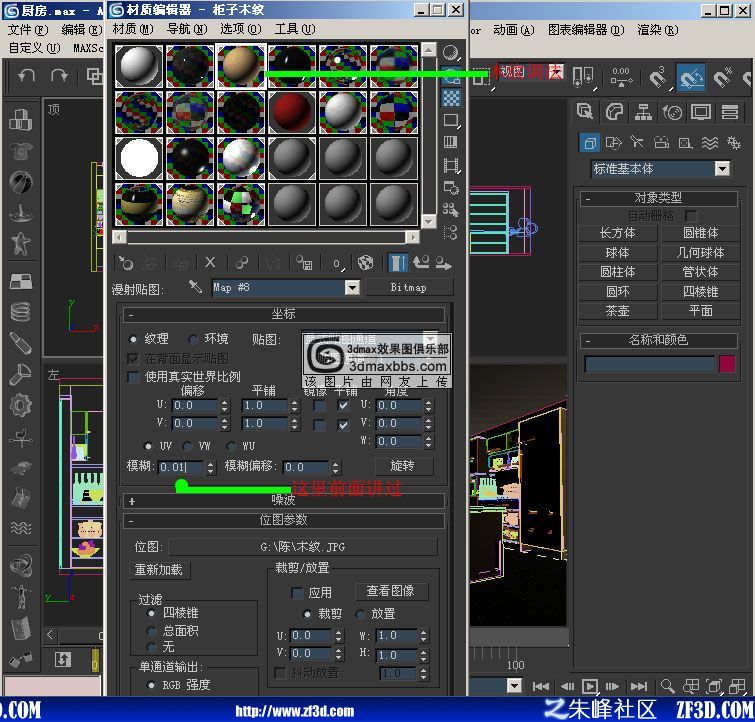Click the Reset Map delete X icon
Screen dimensions: 755x722
tap(210, 263)
